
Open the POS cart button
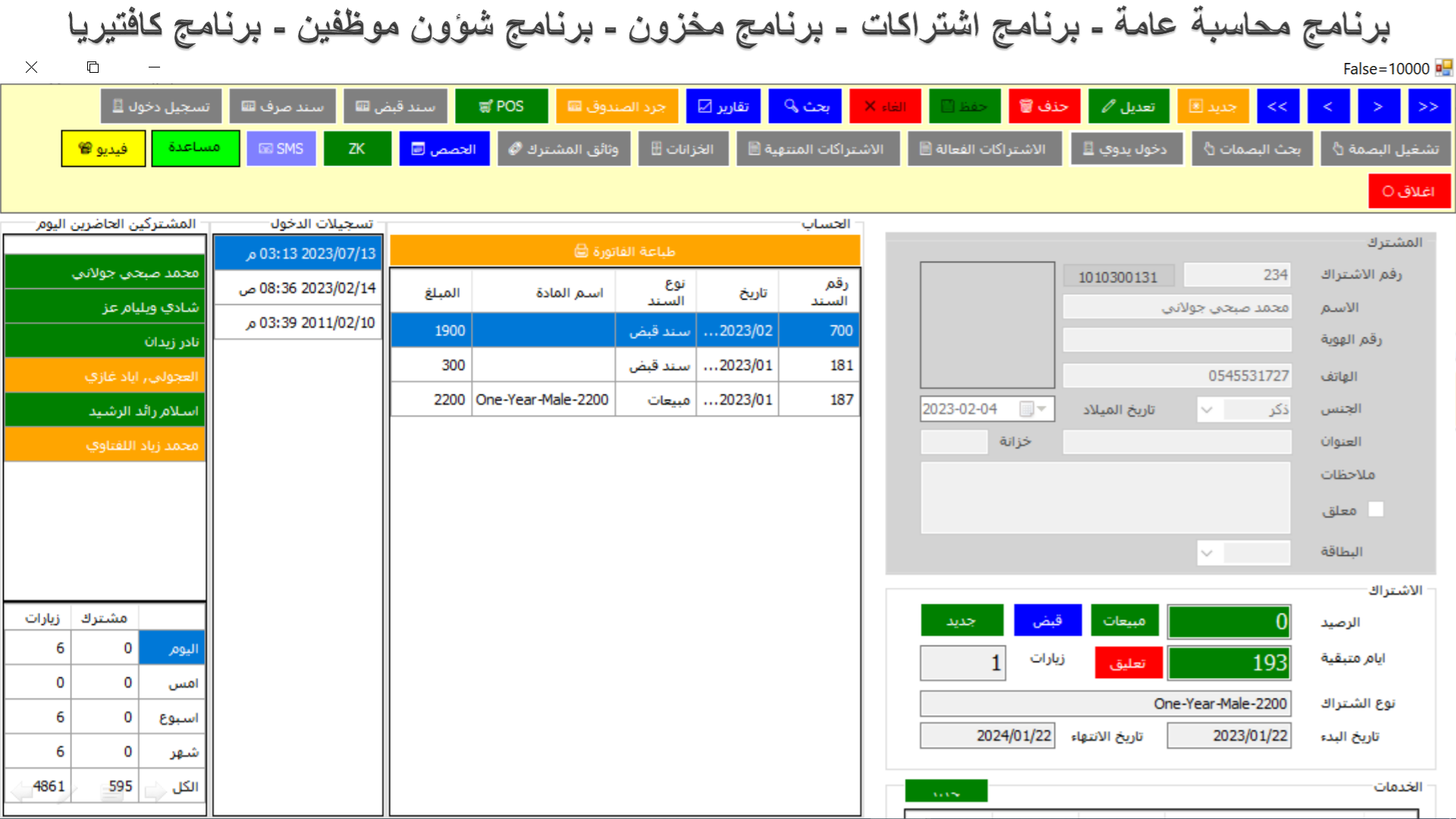pos(501,106)
